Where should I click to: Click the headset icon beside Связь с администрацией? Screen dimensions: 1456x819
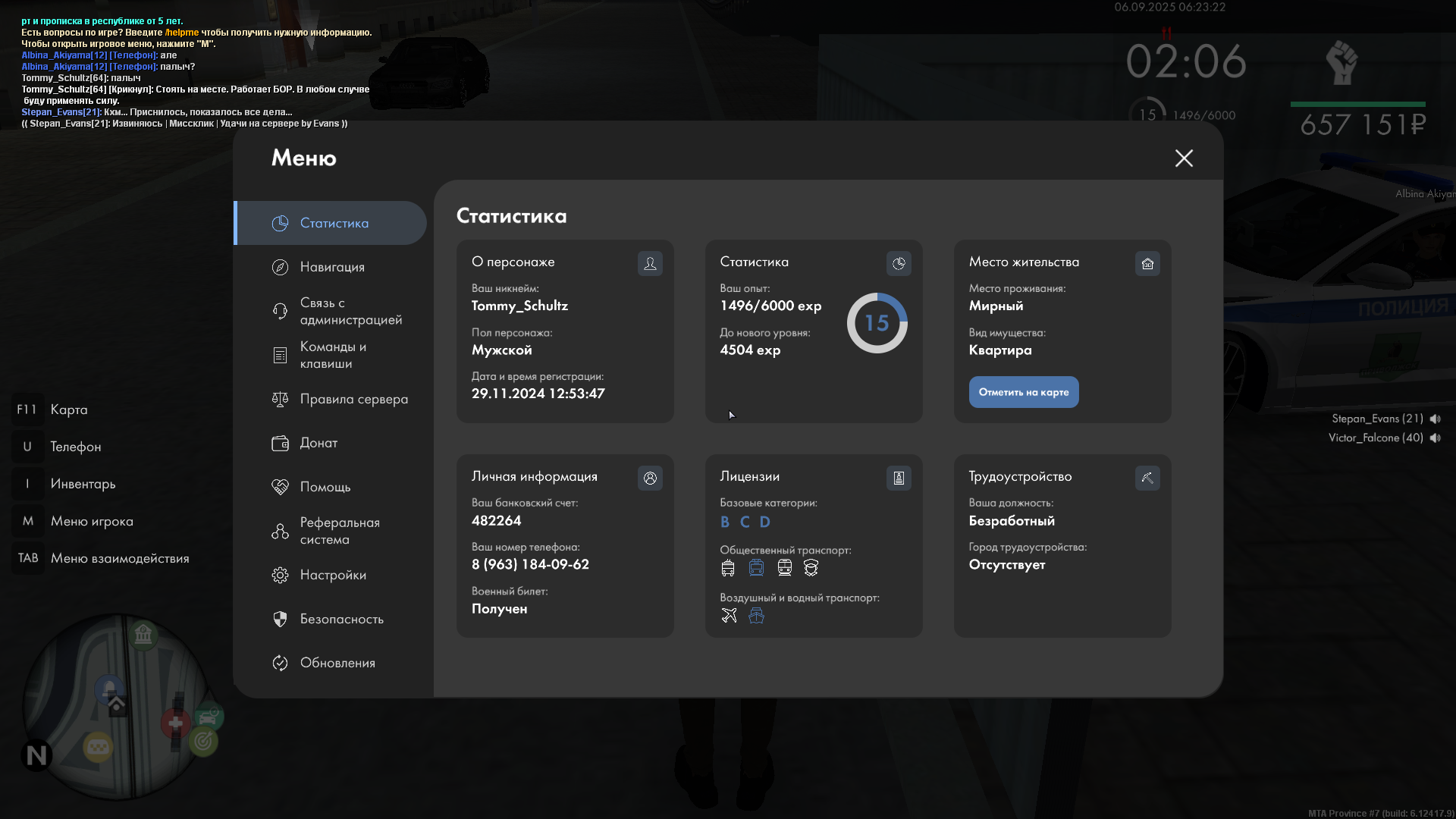pyautogui.click(x=280, y=311)
